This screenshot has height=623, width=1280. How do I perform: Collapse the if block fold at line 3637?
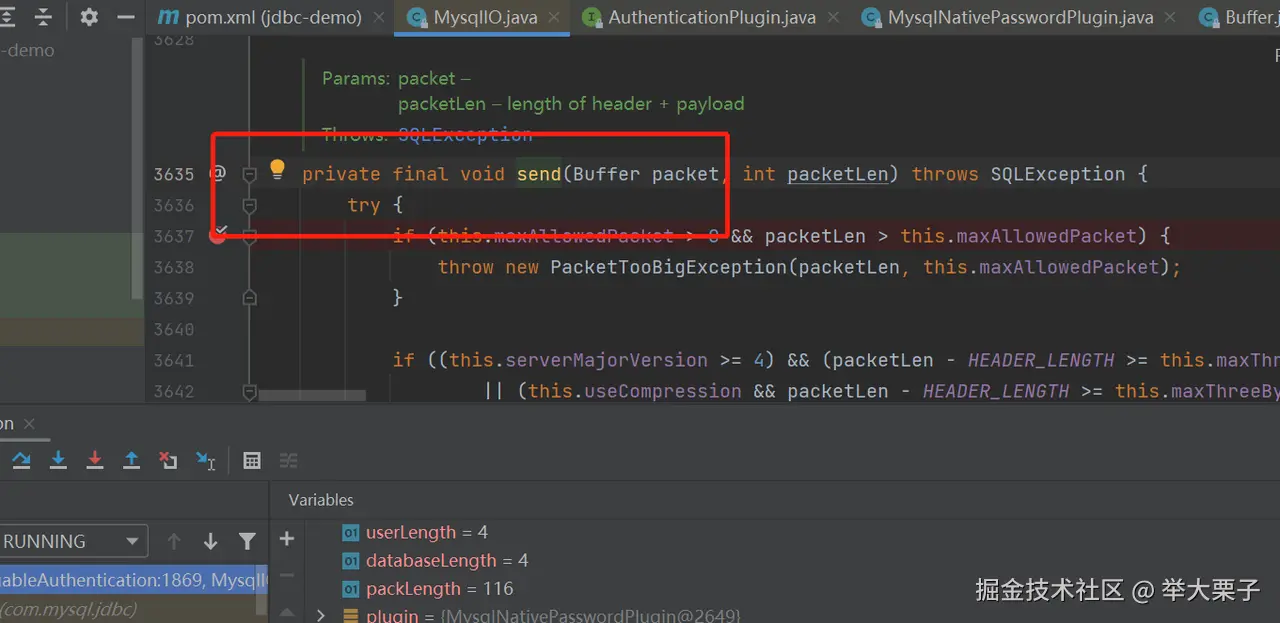tap(250, 236)
